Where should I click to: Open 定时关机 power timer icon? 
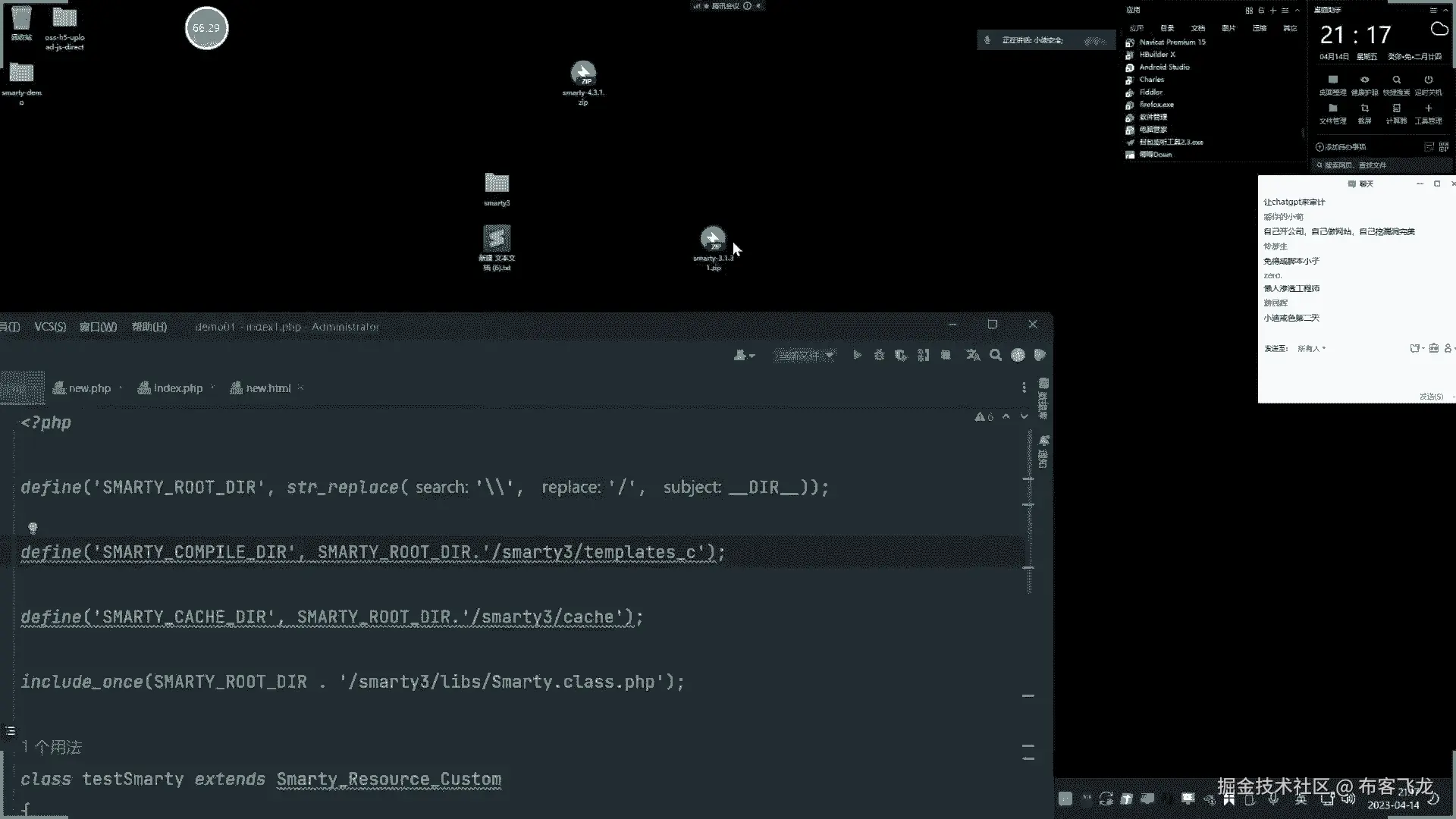[x=1428, y=83]
